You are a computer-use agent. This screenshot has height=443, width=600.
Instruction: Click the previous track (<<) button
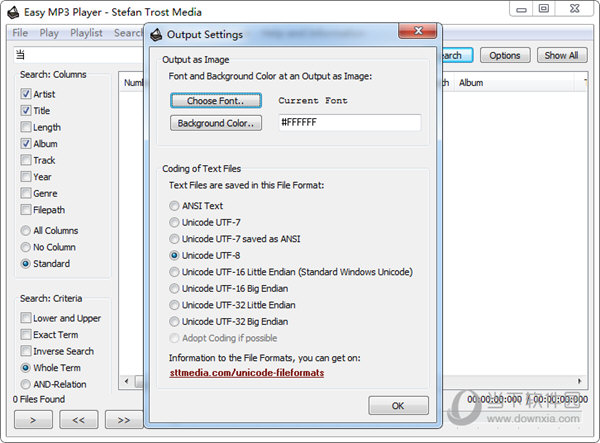(78, 420)
